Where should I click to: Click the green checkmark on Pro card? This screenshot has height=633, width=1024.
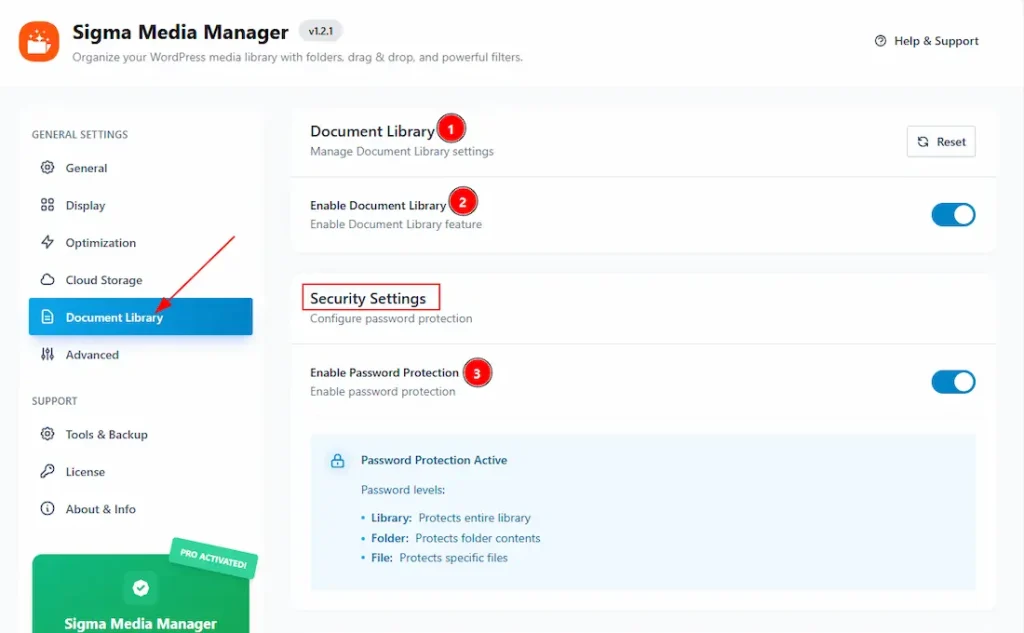tap(141, 588)
